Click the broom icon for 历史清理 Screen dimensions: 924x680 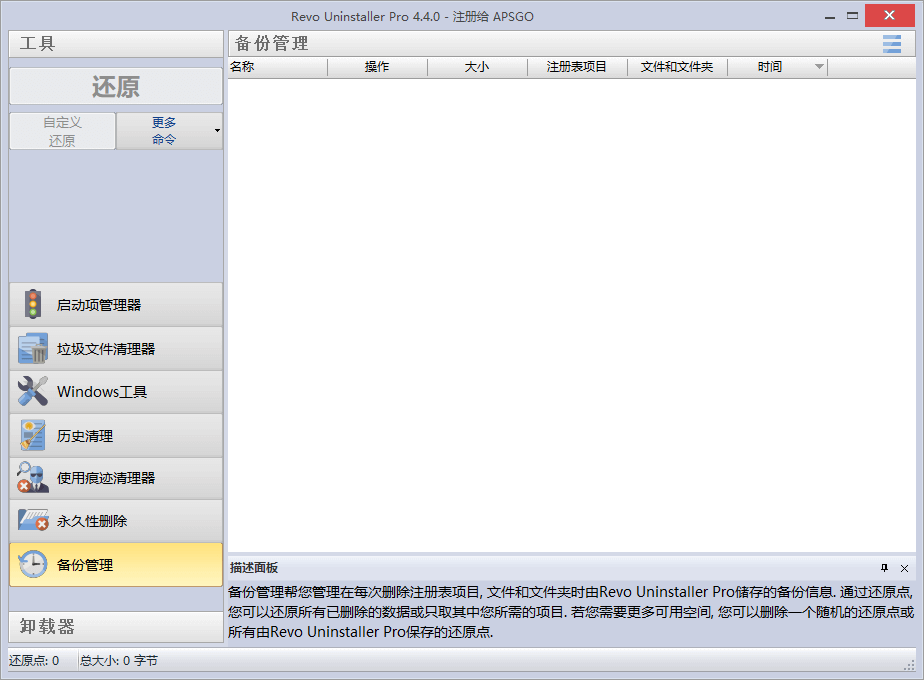coord(33,435)
